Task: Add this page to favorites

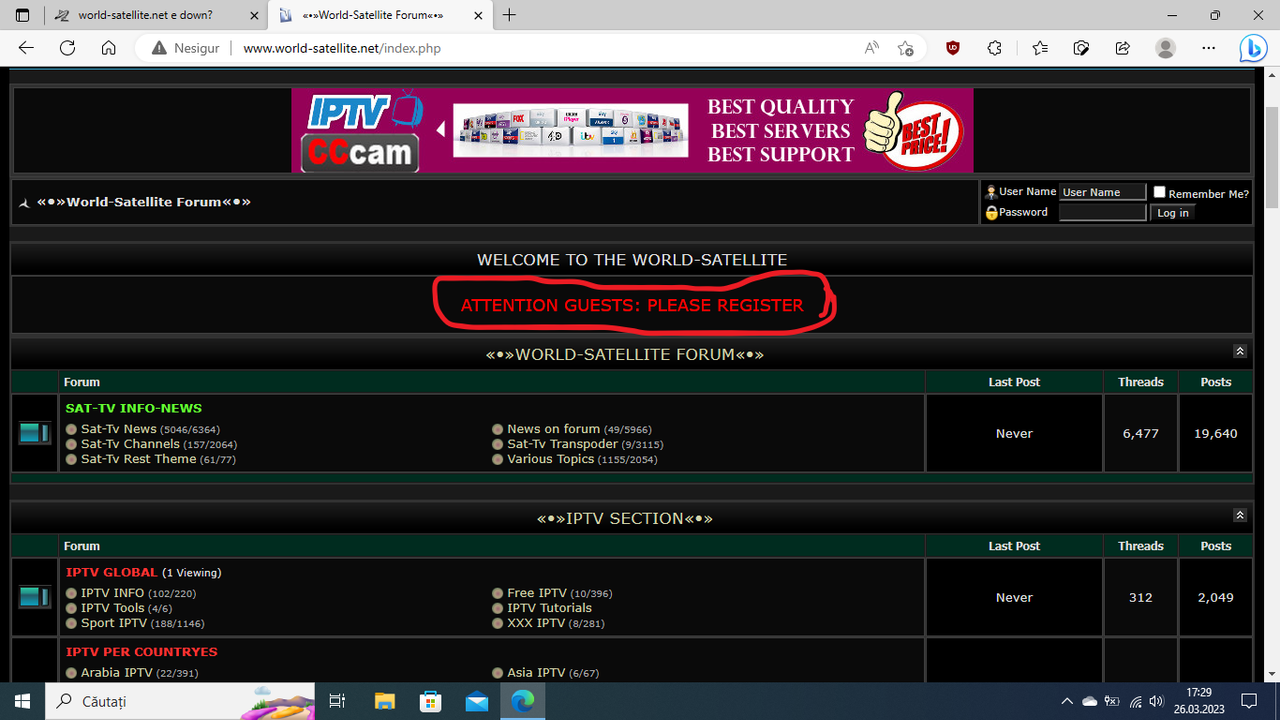Action: [x=906, y=48]
